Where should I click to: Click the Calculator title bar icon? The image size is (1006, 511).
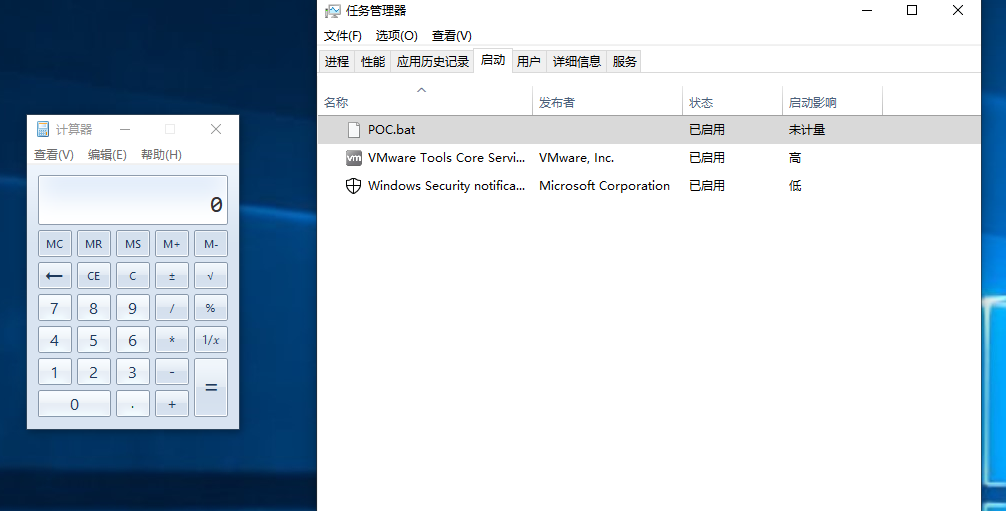click(x=43, y=129)
